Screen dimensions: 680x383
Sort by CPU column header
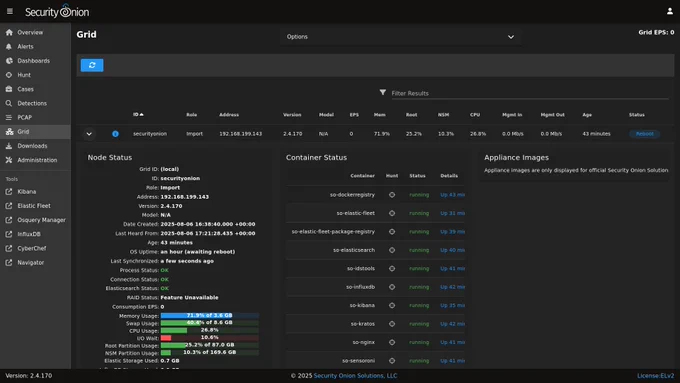pyautogui.click(x=475, y=115)
